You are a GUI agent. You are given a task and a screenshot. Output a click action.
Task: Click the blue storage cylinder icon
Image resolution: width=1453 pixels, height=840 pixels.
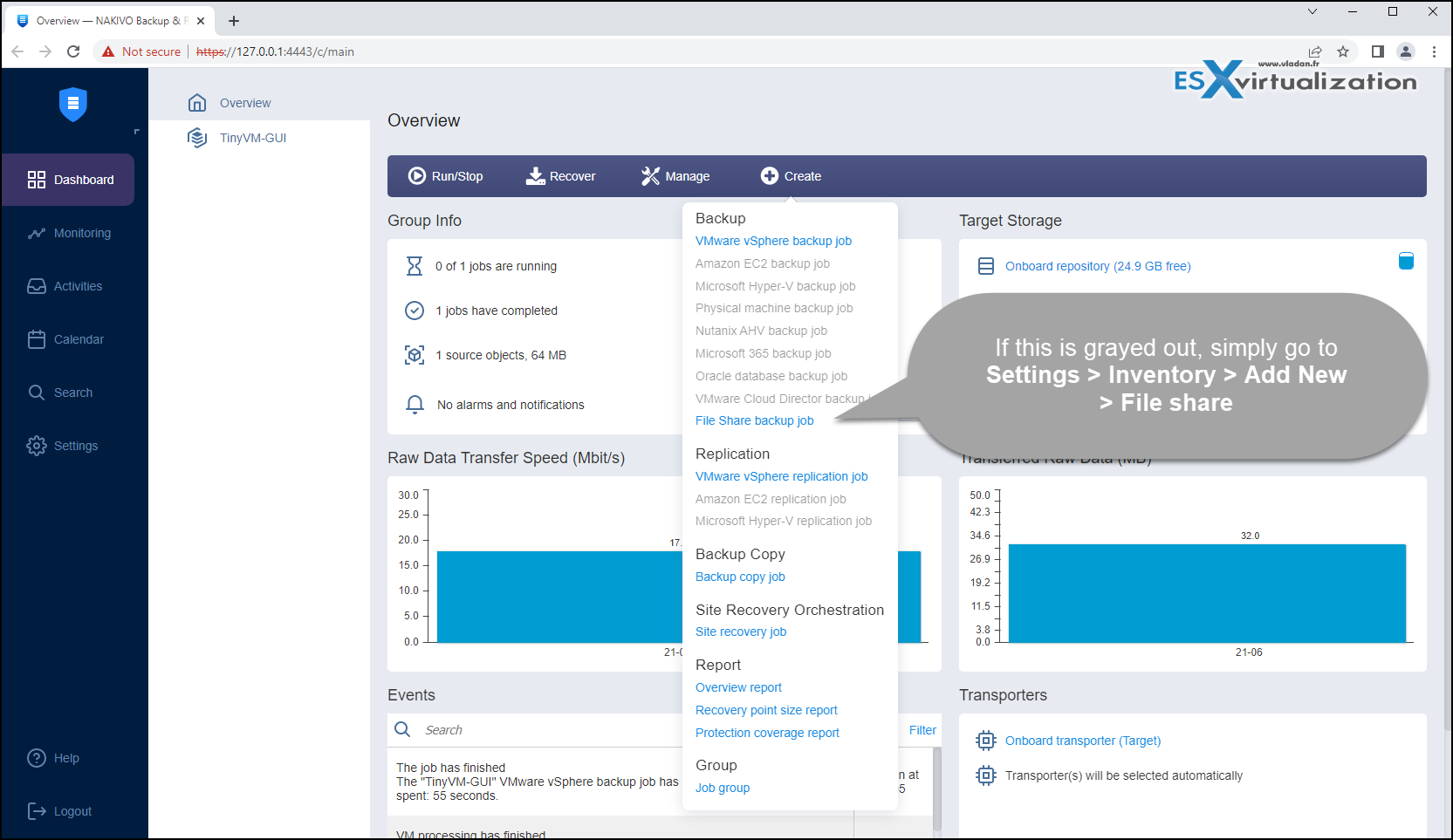[x=1406, y=261]
